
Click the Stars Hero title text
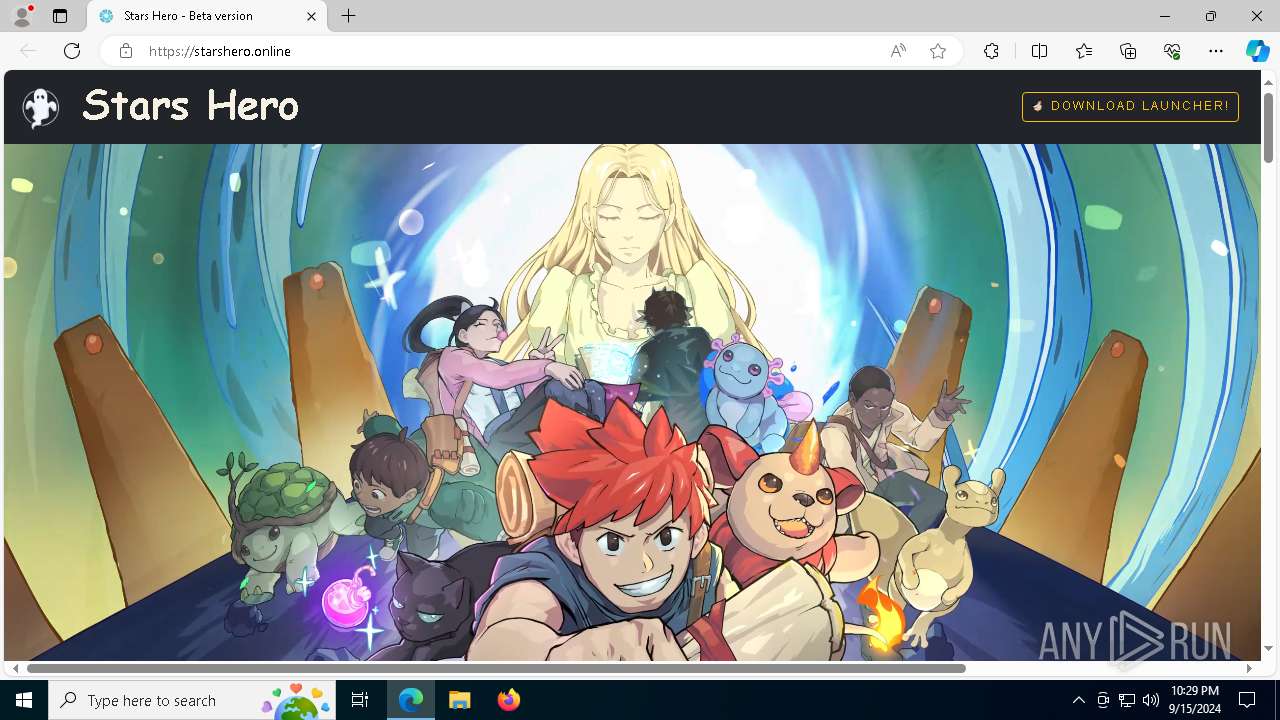coord(190,105)
